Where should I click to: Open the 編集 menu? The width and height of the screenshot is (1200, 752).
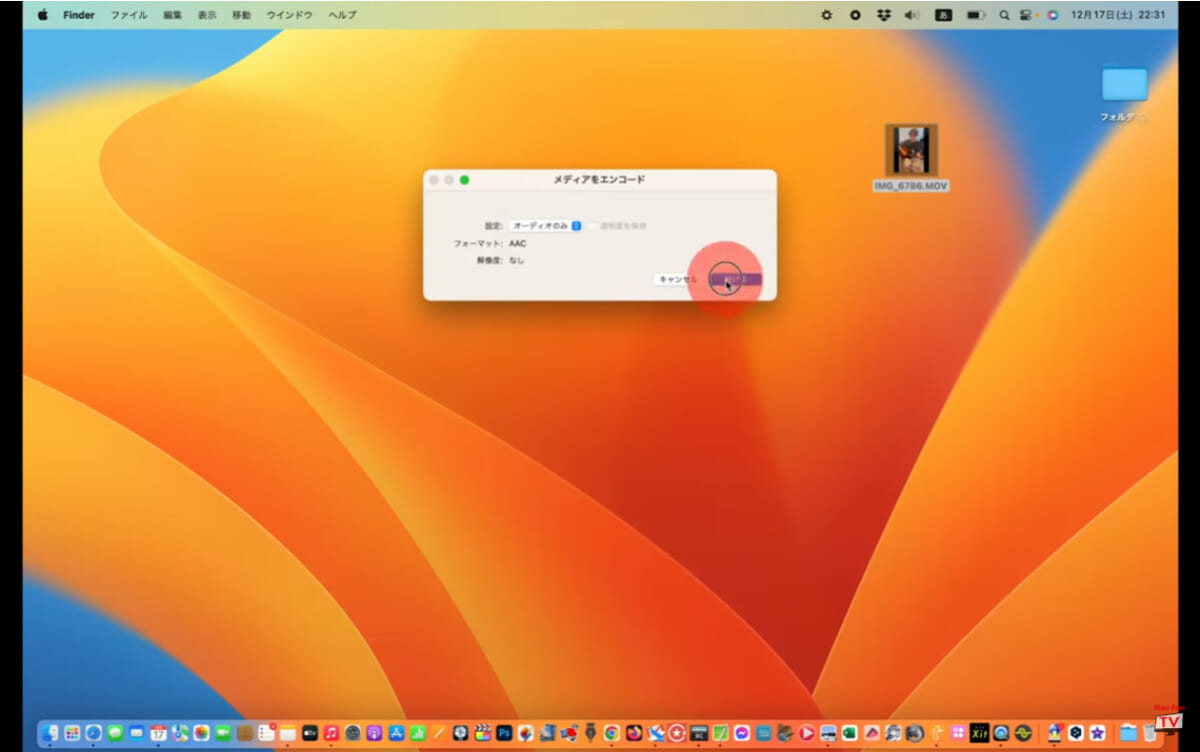point(173,15)
